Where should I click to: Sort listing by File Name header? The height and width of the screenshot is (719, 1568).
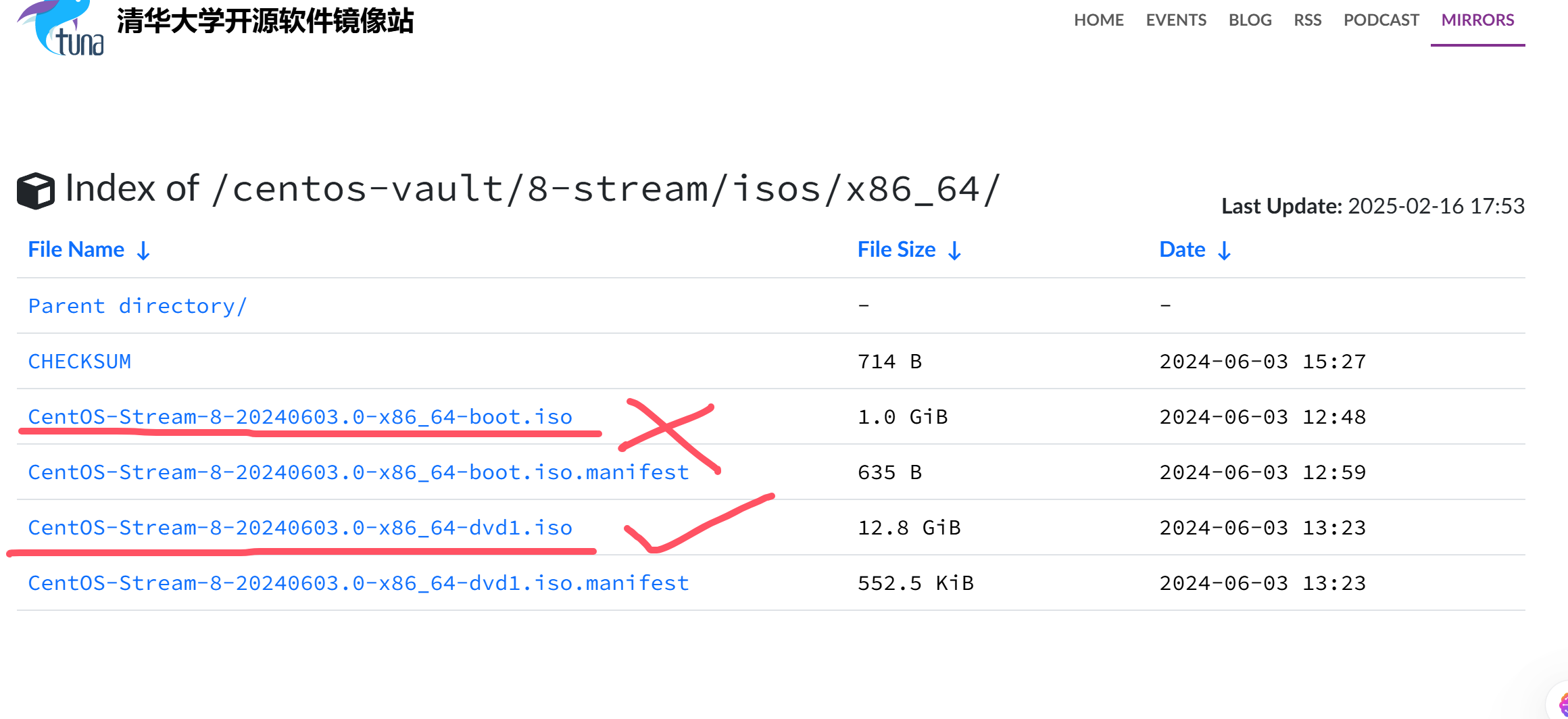(x=76, y=250)
